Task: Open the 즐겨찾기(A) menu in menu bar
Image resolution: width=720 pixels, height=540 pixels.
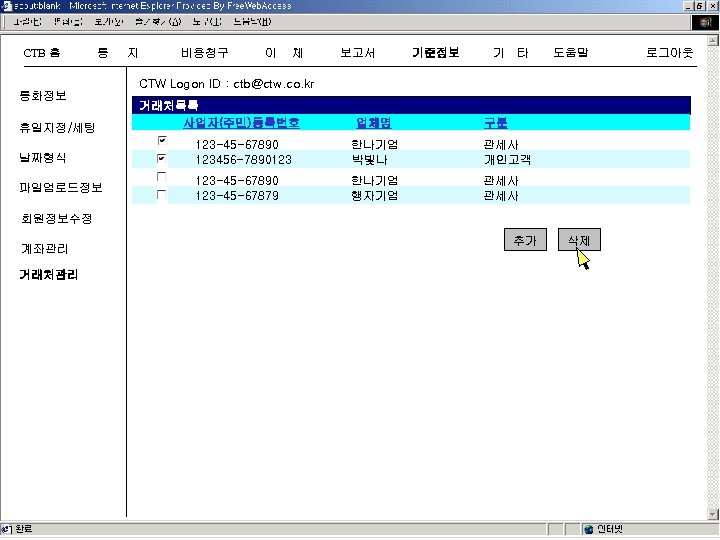Action: [158, 22]
